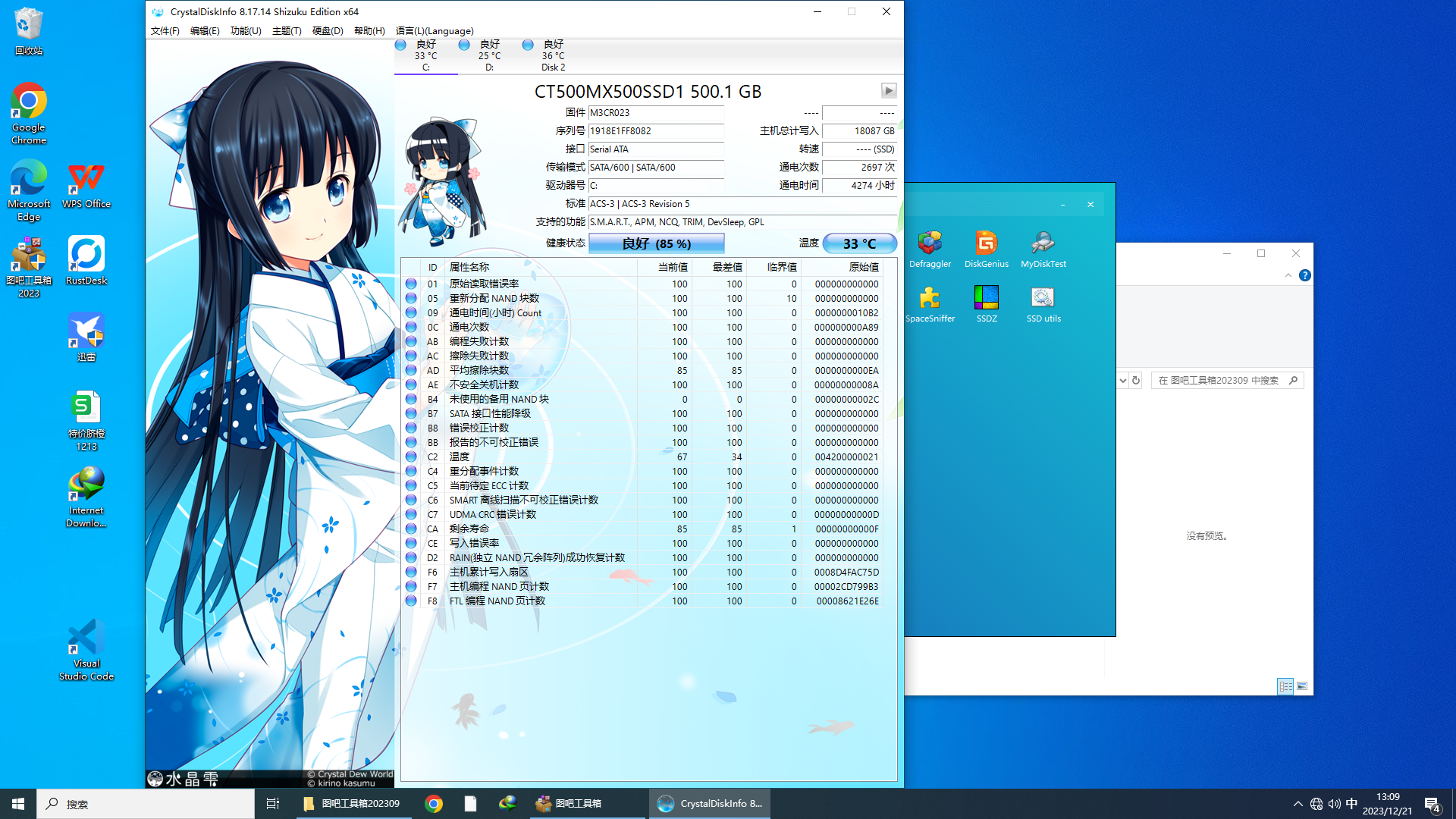Click the firmware field M3CR023
The image size is (1456, 819).
pos(656,112)
